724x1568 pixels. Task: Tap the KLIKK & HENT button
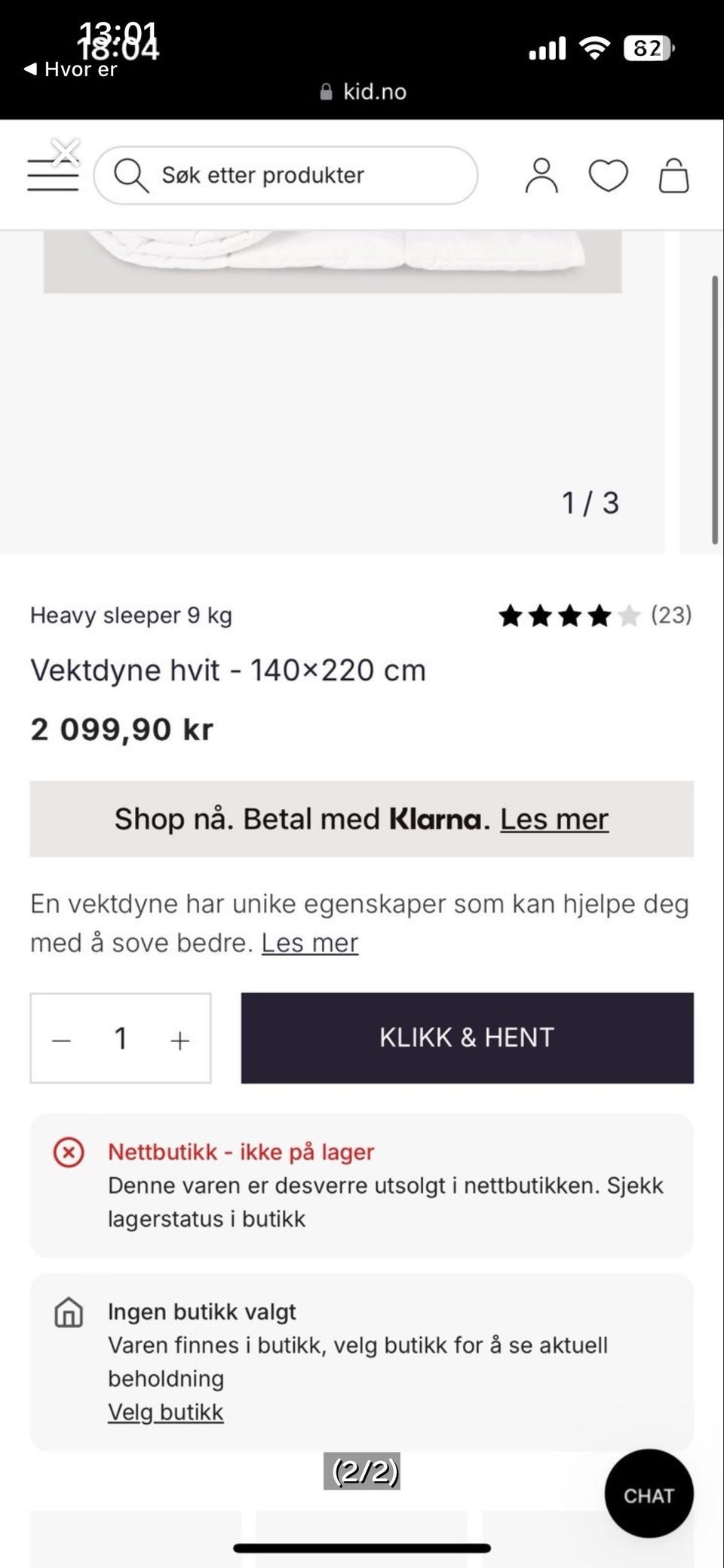(467, 1038)
